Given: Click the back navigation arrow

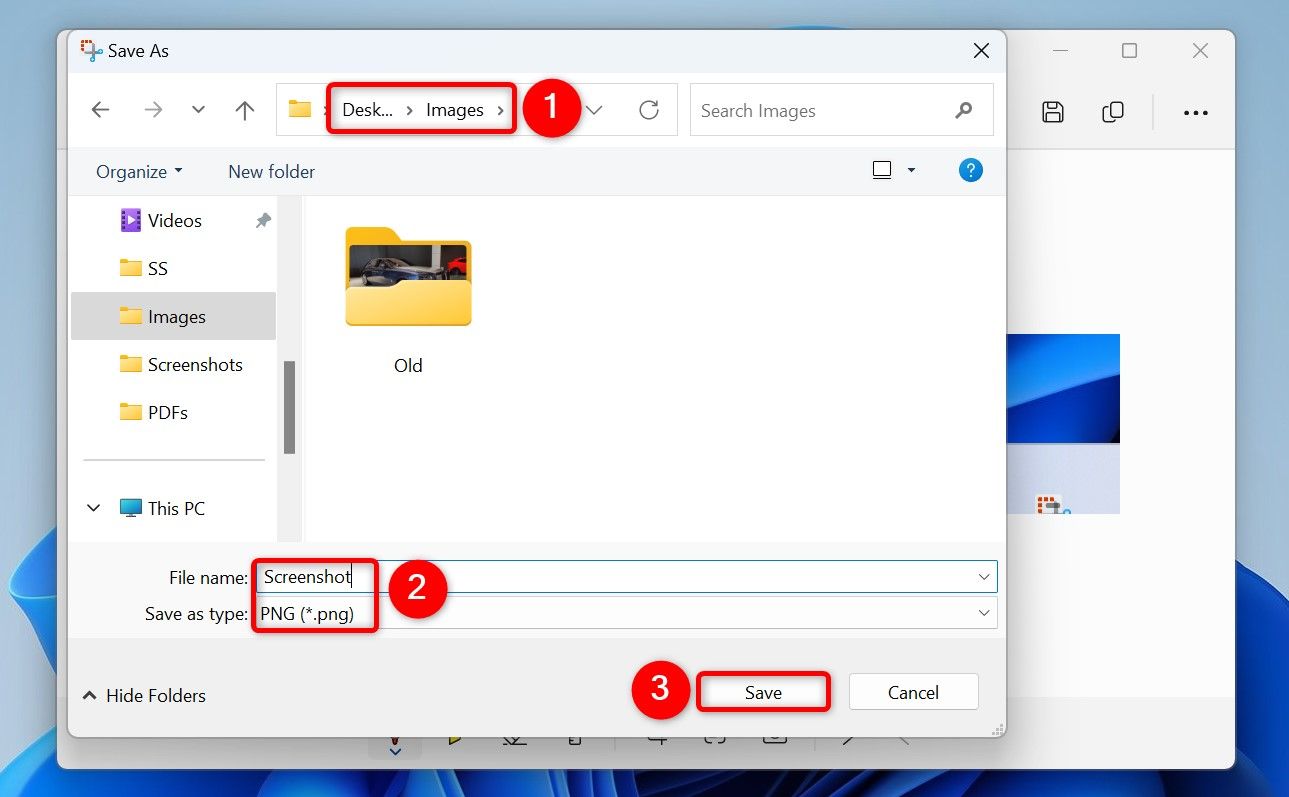Looking at the screenshot, I should point(100,110).
